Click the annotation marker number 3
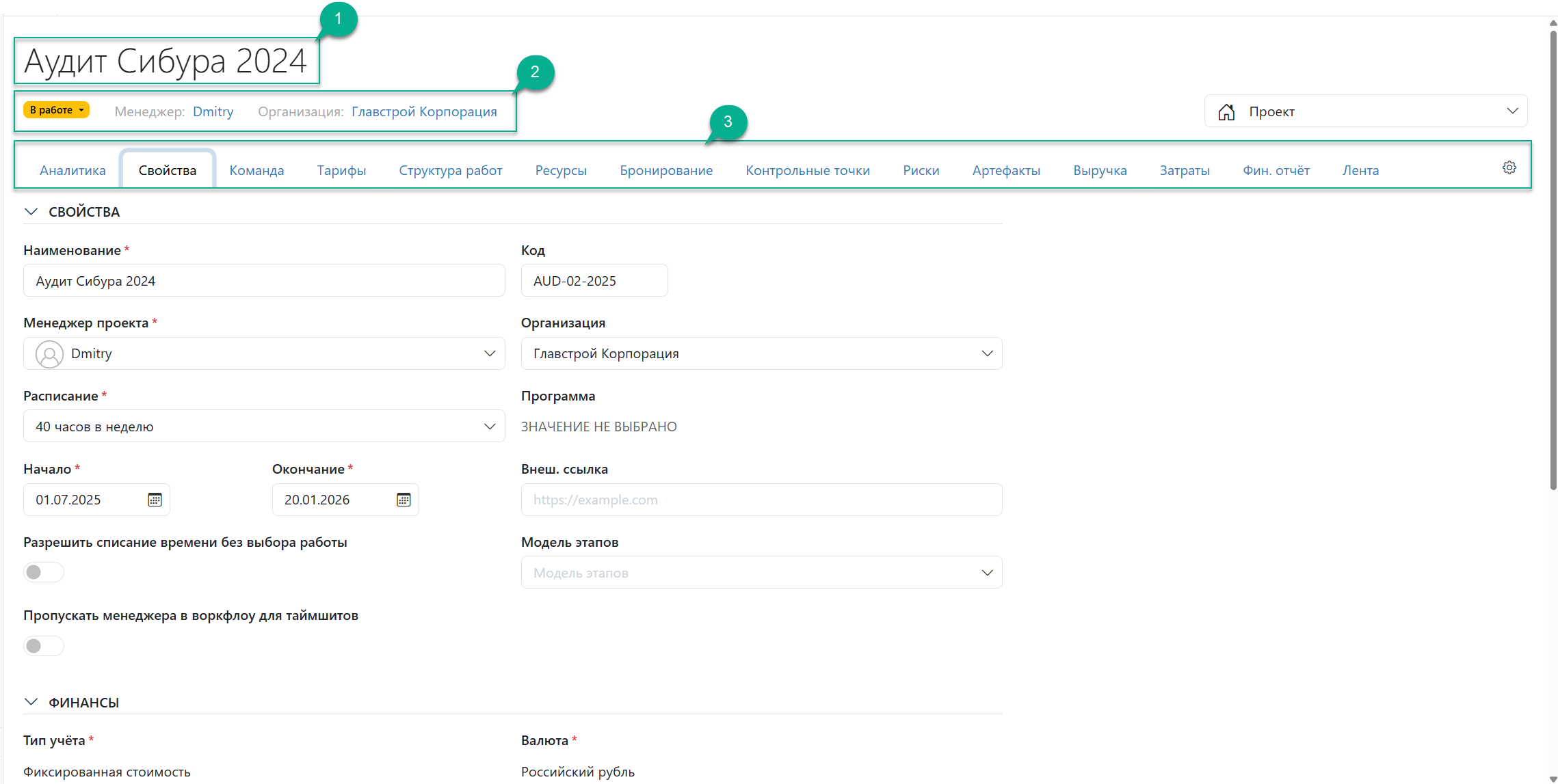 click(728, 122)
